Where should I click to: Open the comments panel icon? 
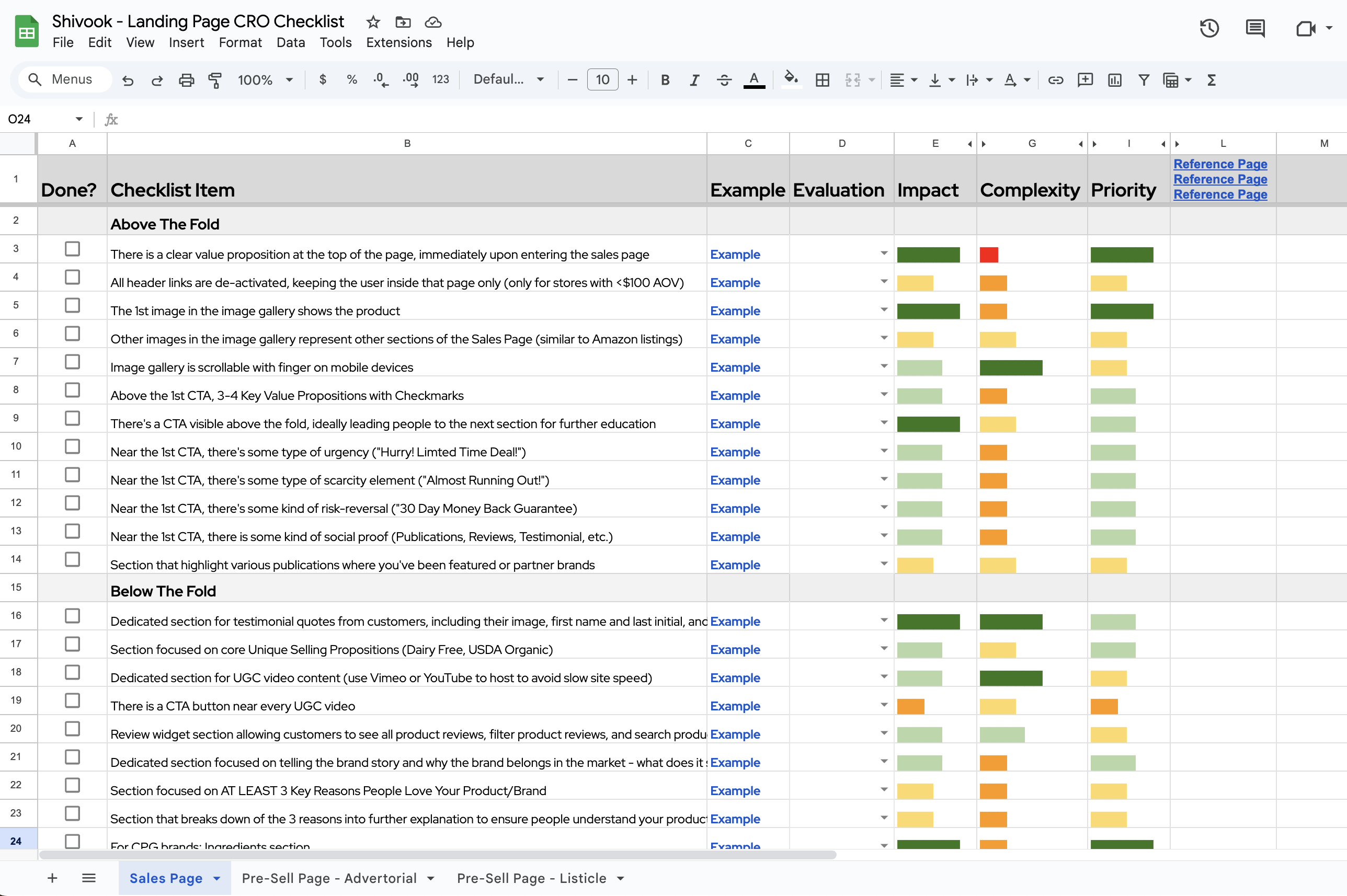(x=1255, y=28)
